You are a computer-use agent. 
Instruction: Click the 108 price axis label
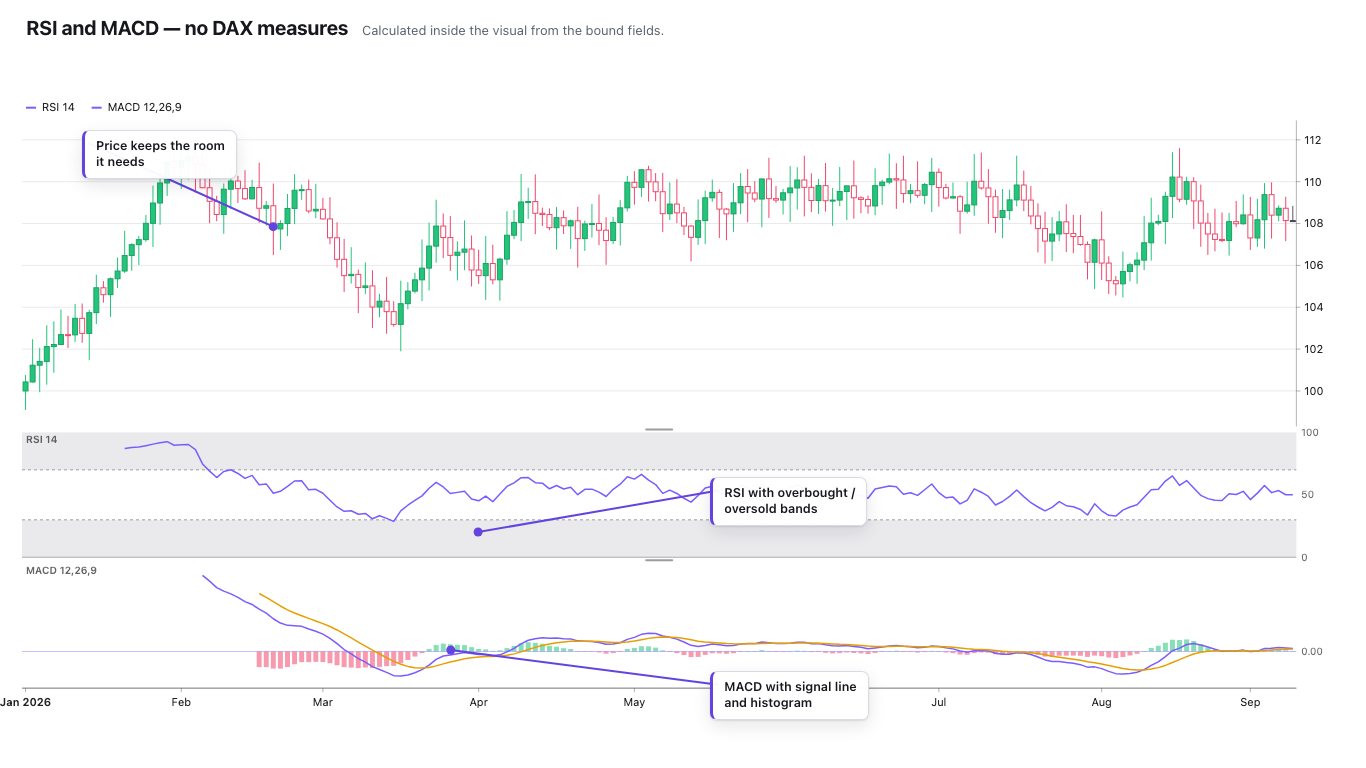(x=1312, y=223)
